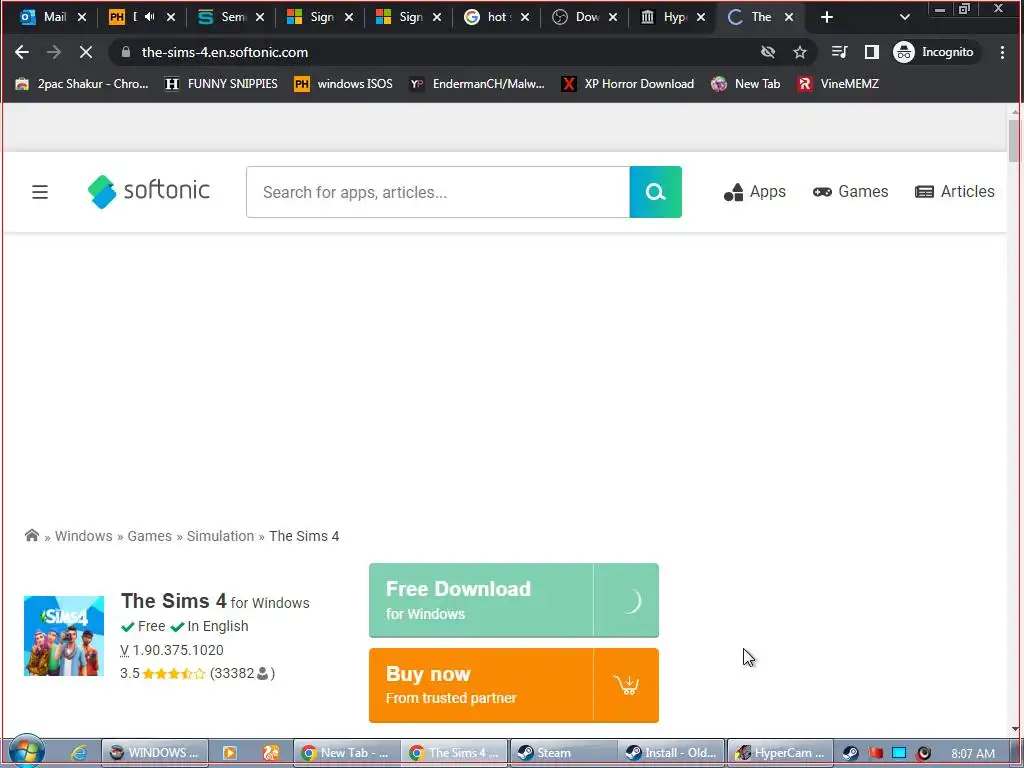Open the UC Browser taskbar icon
This screenshot has height=768, width=1024.
[x=271, y=753]
